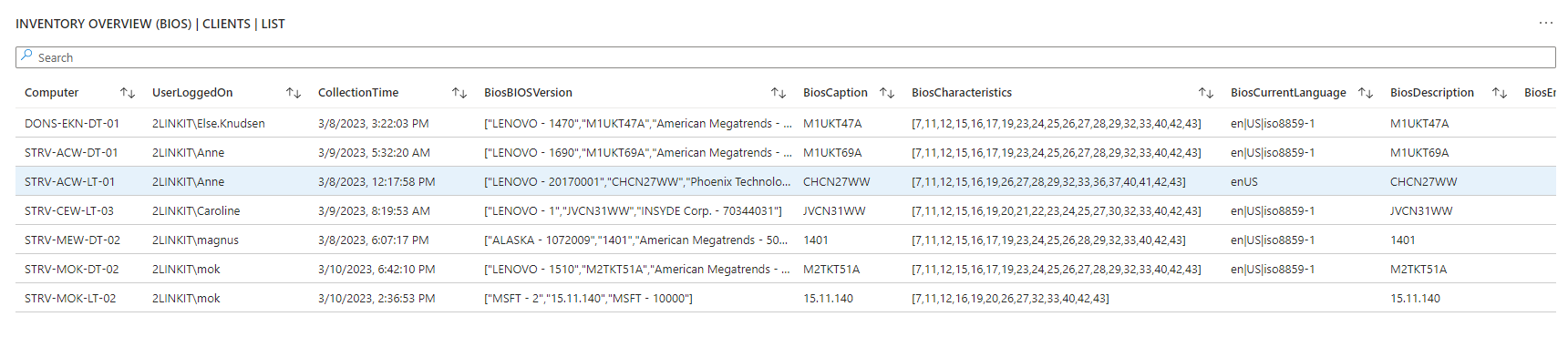Select computer STRV-MOK-DT-02 cell
The image size is (1568, 337).
pyautogui.click(x=72, y=269)
